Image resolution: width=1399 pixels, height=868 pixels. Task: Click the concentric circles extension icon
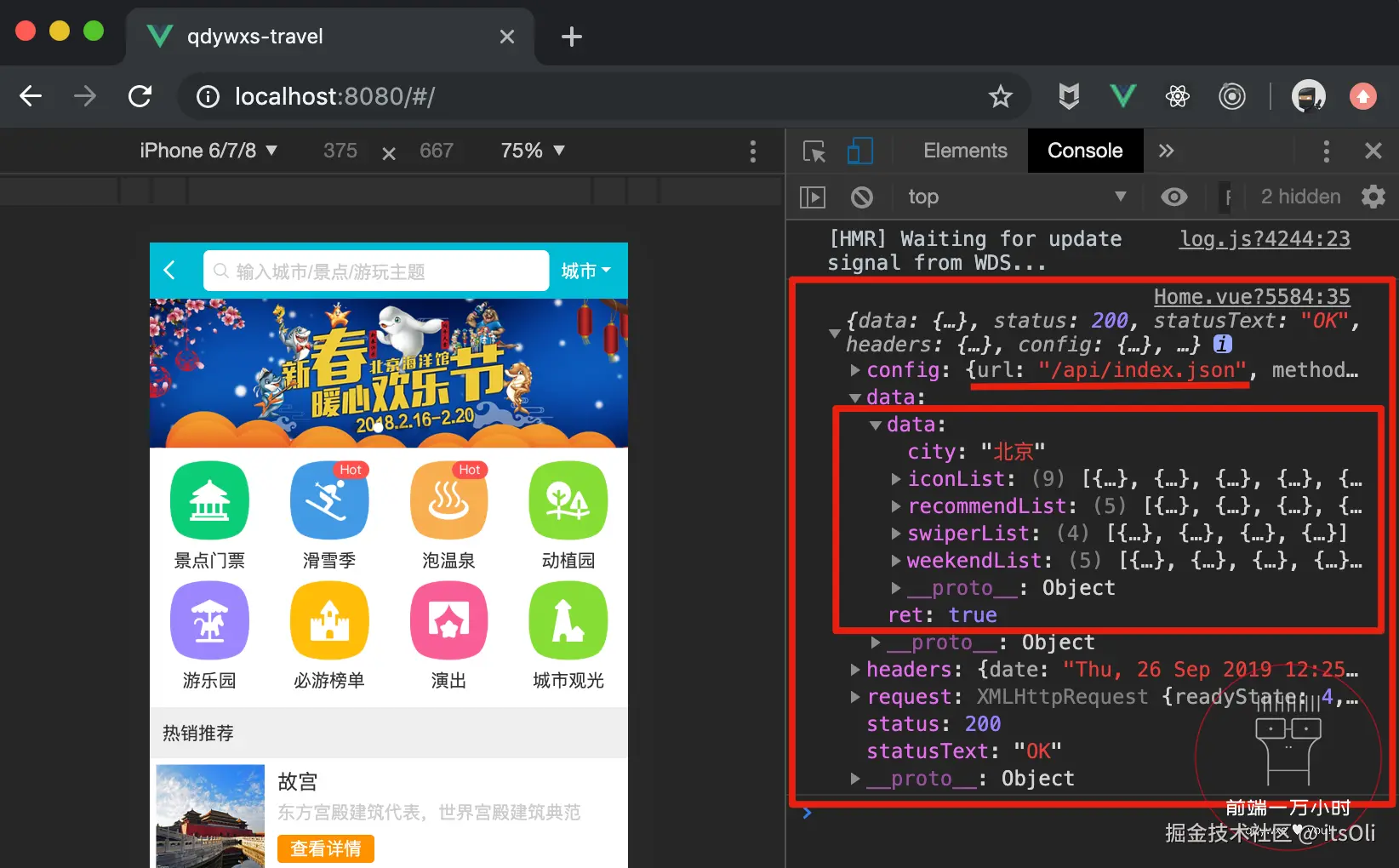point(1232,96)
